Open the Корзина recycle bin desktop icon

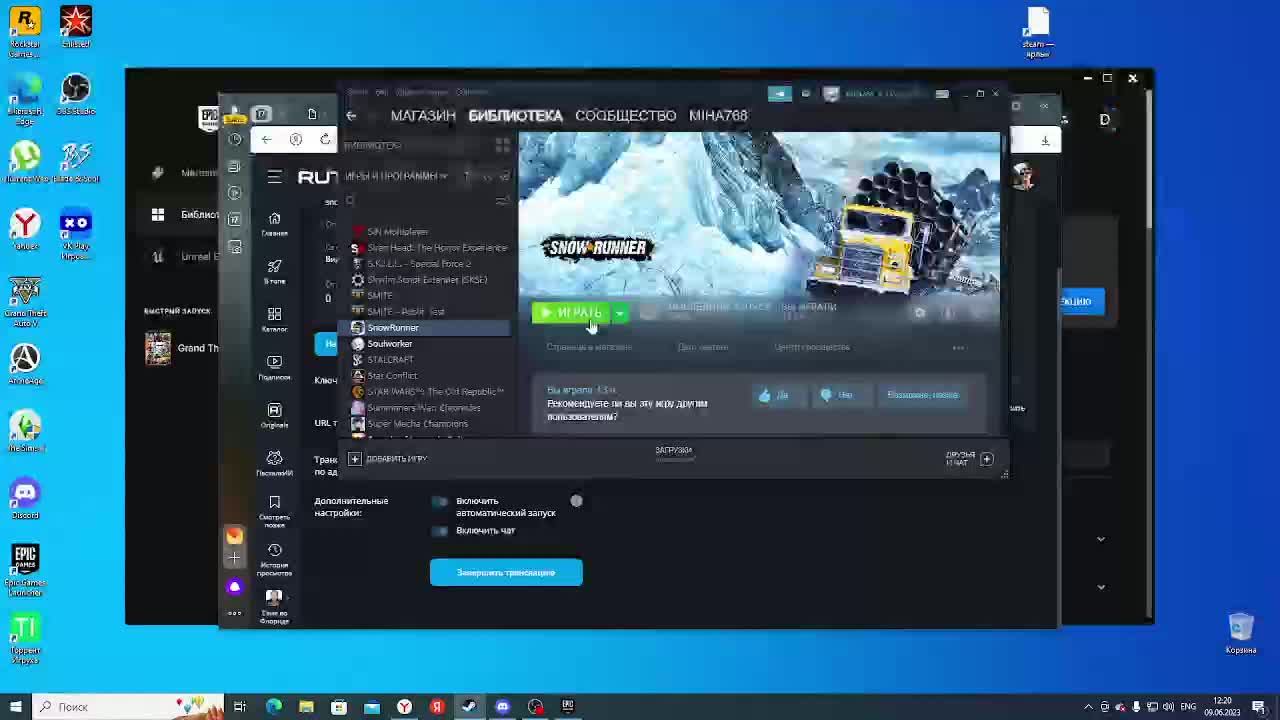point(1241,634)
